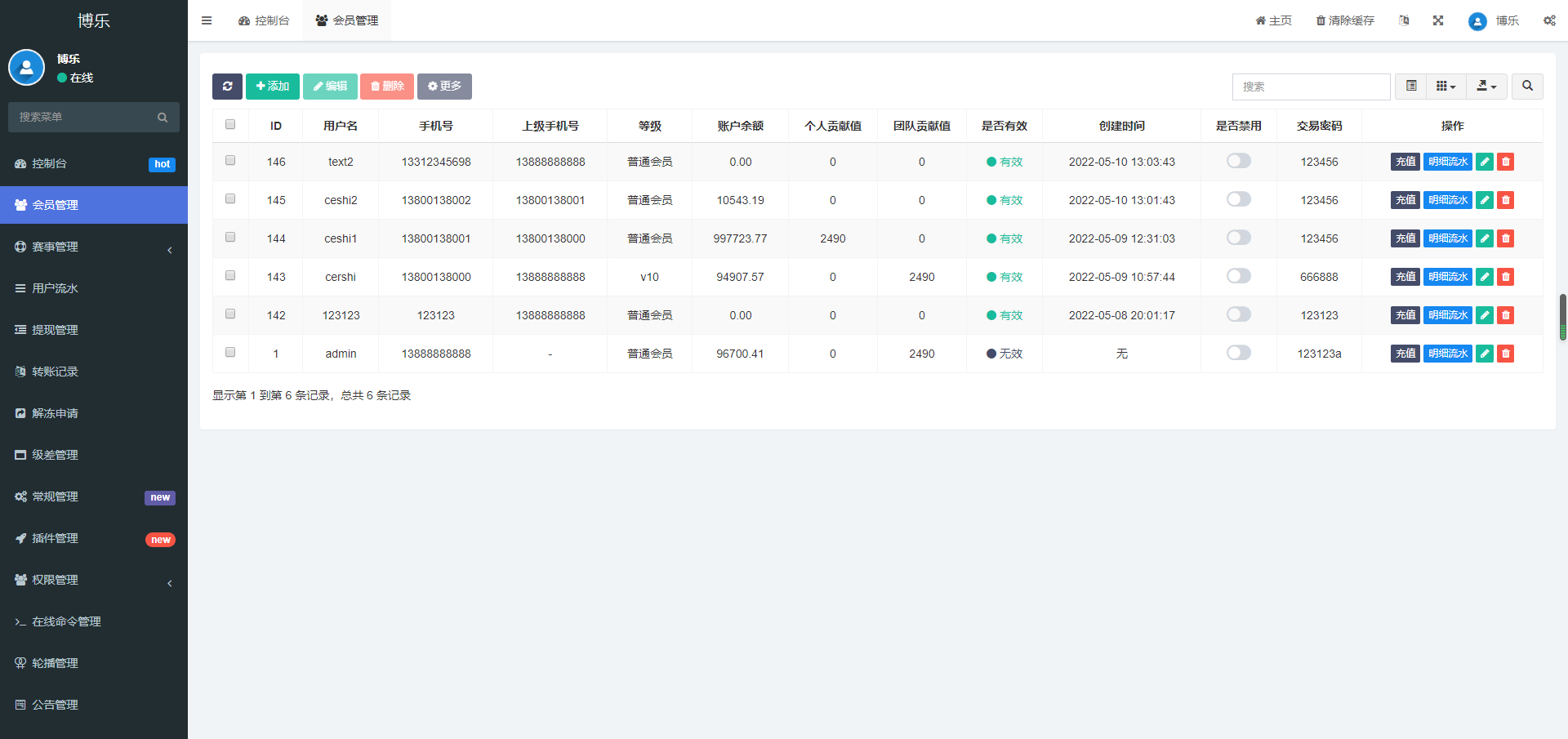
Task: Click the page vertical scrollbar
Action: [x=1563, y=317]
